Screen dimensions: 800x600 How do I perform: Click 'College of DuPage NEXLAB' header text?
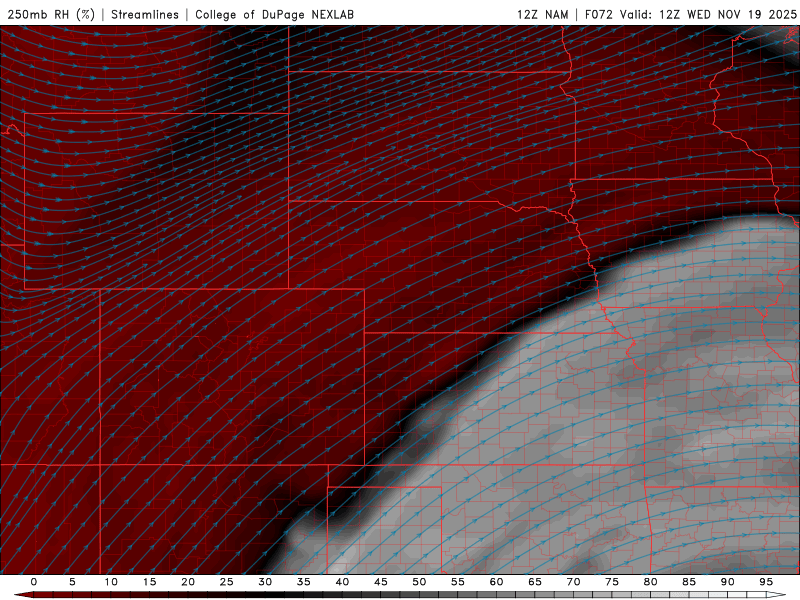click(274, 14)
